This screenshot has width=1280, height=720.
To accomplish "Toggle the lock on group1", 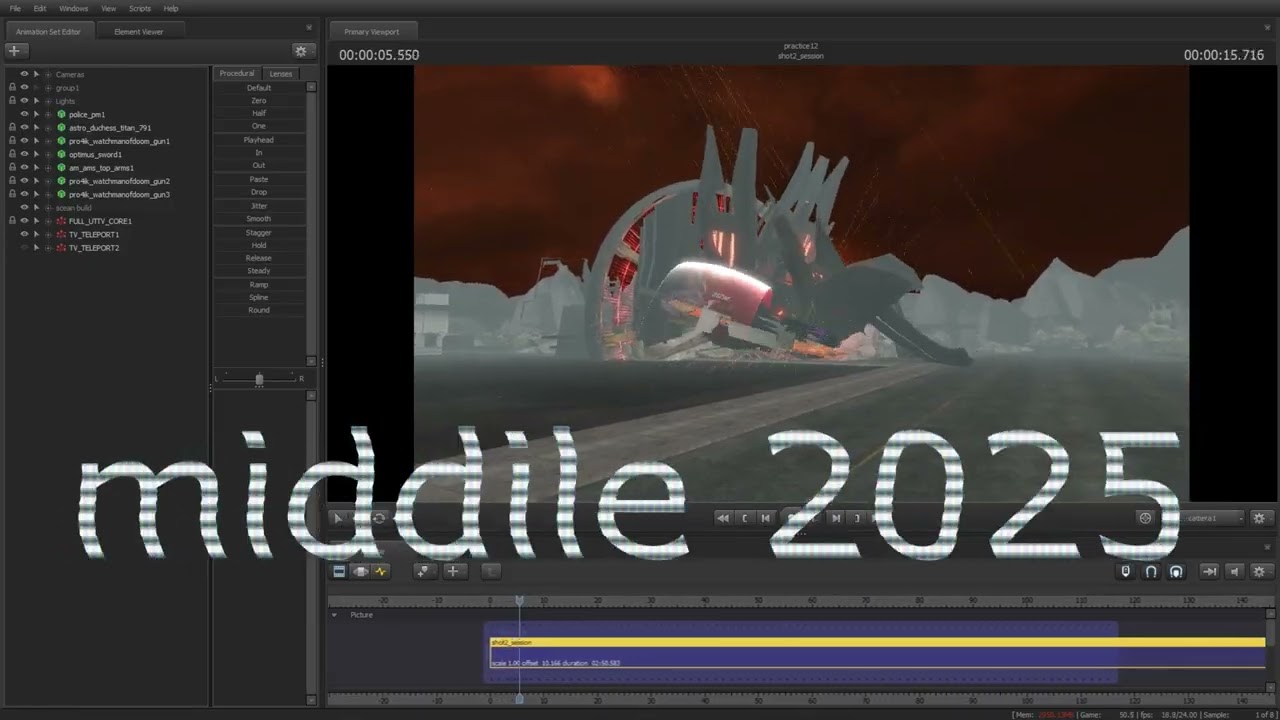I will point(12,88).
